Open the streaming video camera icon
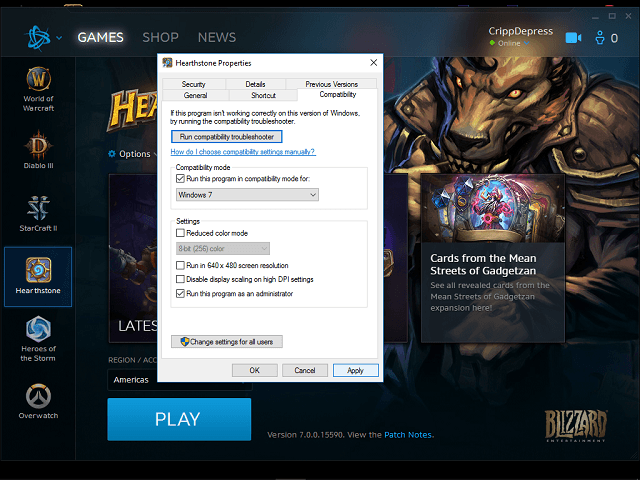 point(573,38)
